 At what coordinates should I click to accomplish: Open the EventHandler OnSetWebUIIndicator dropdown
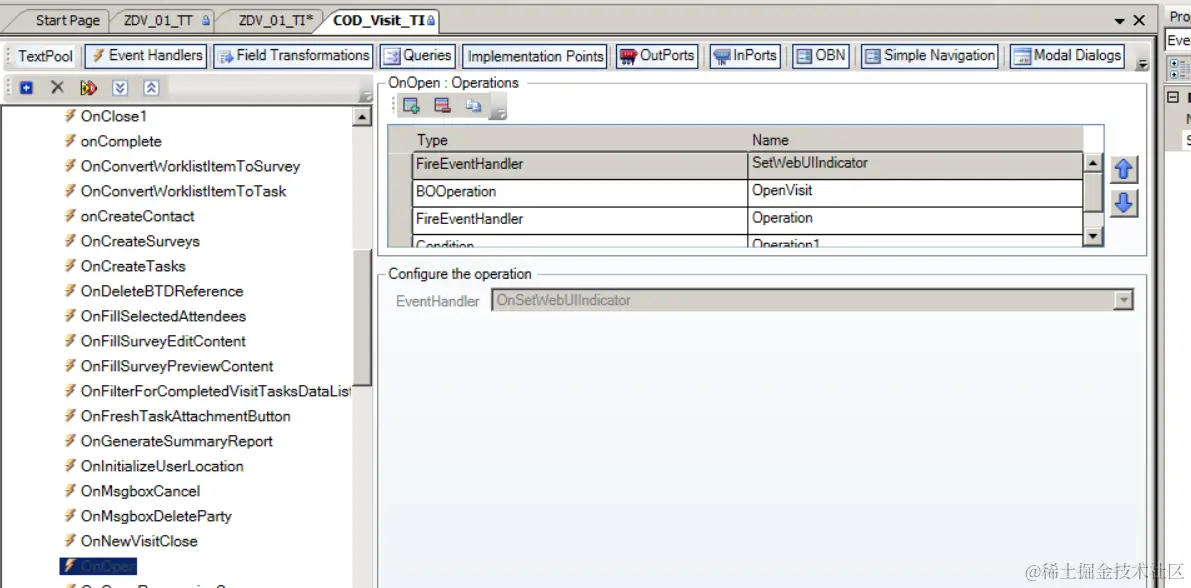point(1122,301)
